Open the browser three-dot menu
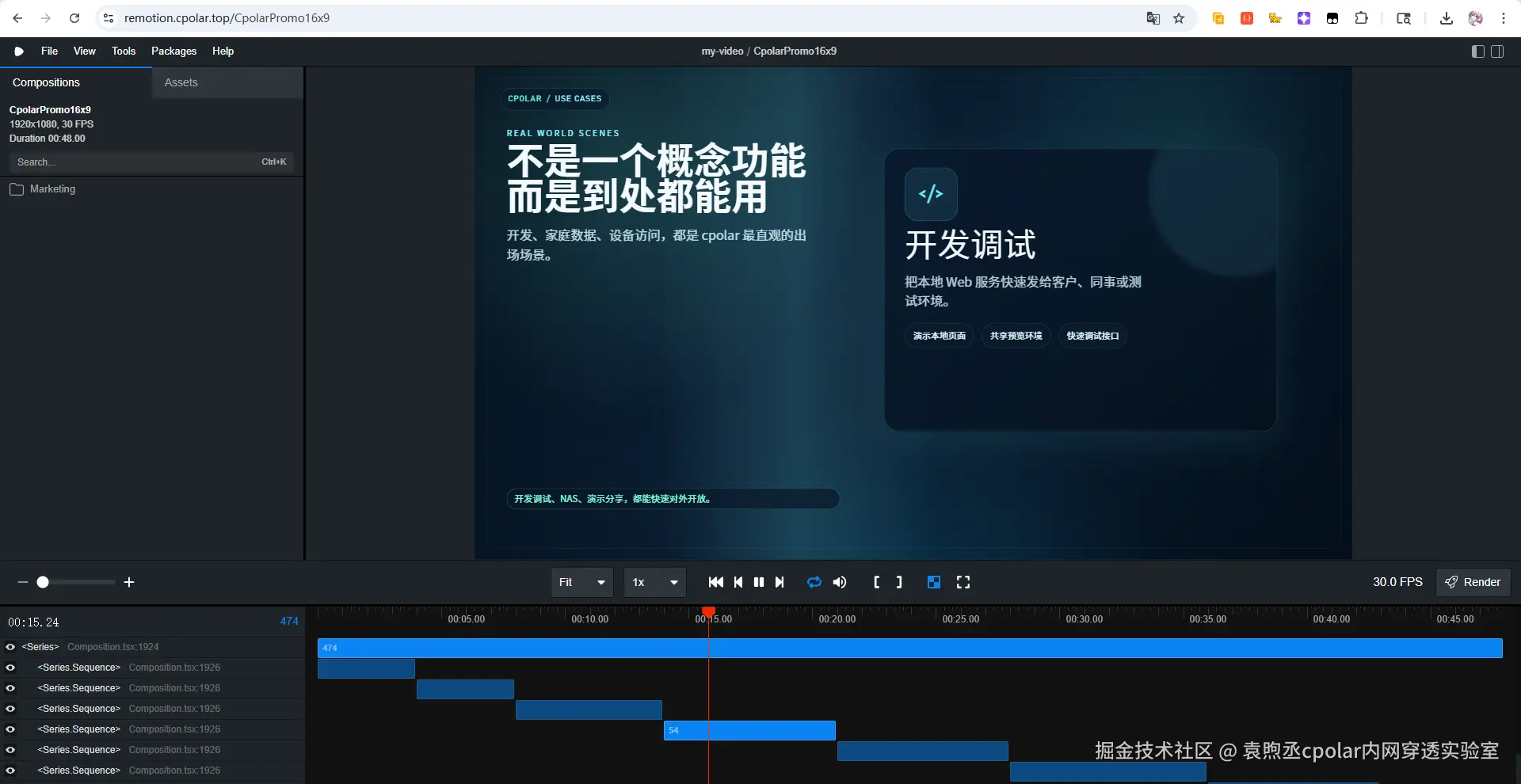The image size is (1521, 784). pos(1504,18)
